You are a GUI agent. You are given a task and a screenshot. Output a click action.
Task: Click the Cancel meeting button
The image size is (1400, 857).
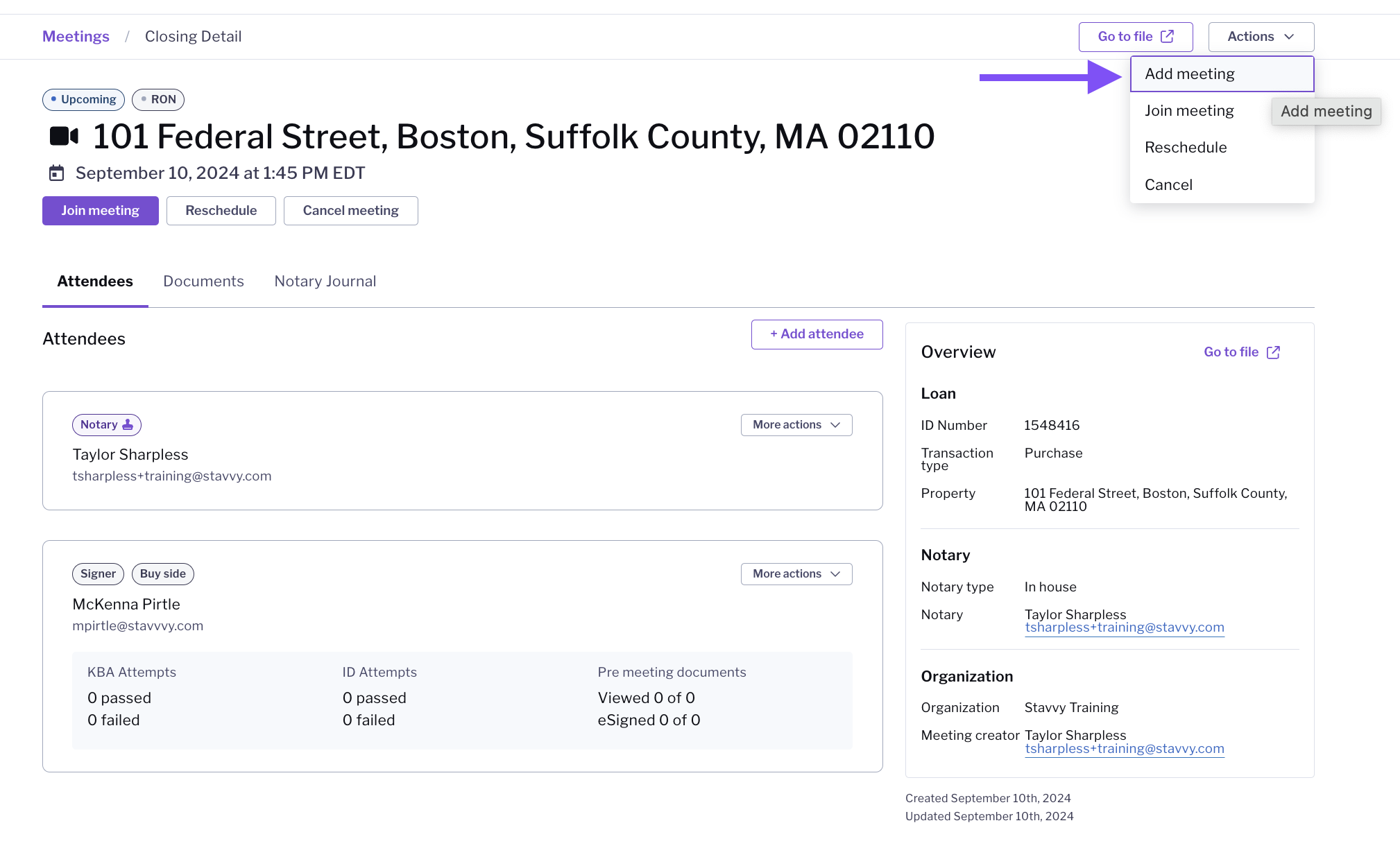[350, 210]
